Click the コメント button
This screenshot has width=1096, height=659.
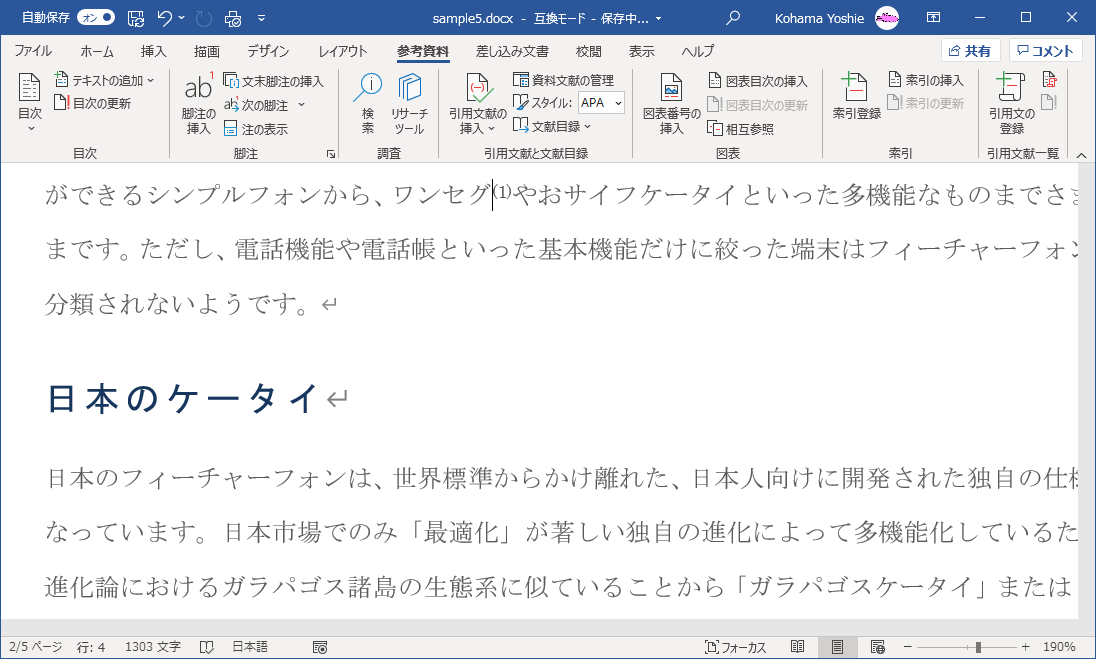point(1045,50)
